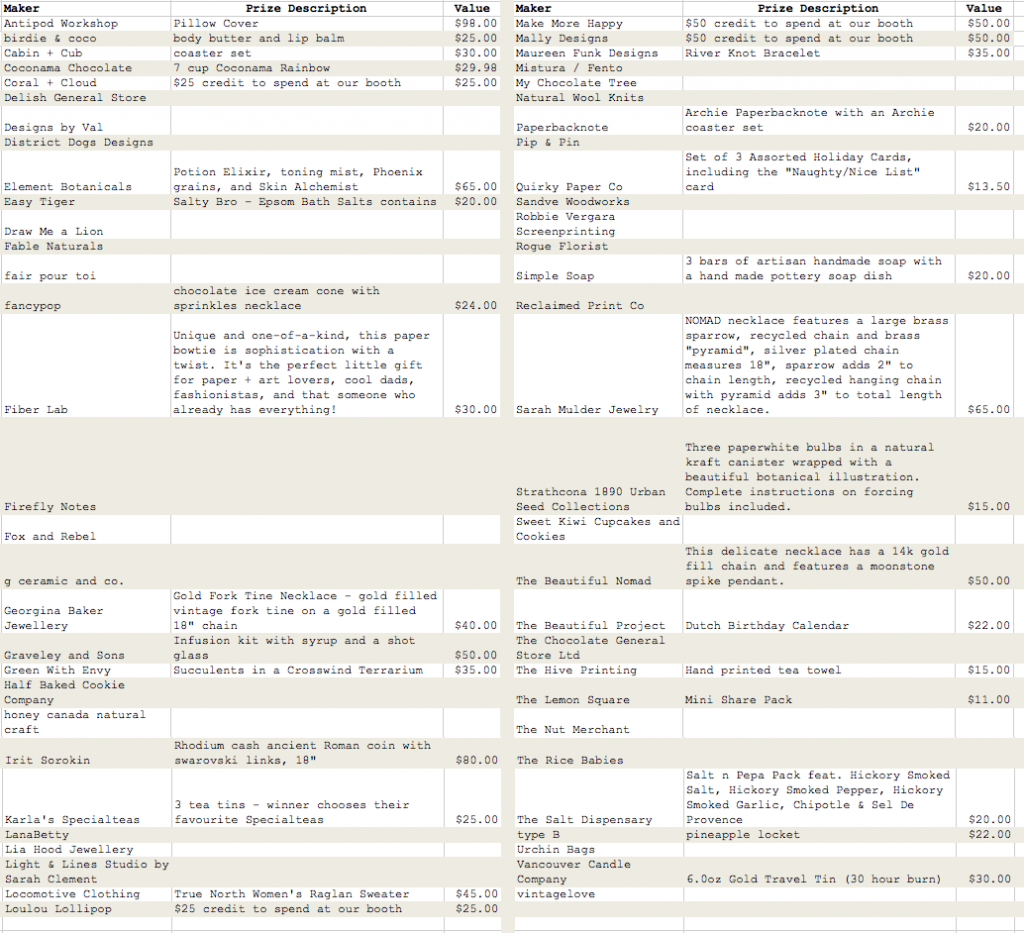1024x933 pixels.
Task: Click the 'Quirky Paper Co' cell
Action: 598,172
